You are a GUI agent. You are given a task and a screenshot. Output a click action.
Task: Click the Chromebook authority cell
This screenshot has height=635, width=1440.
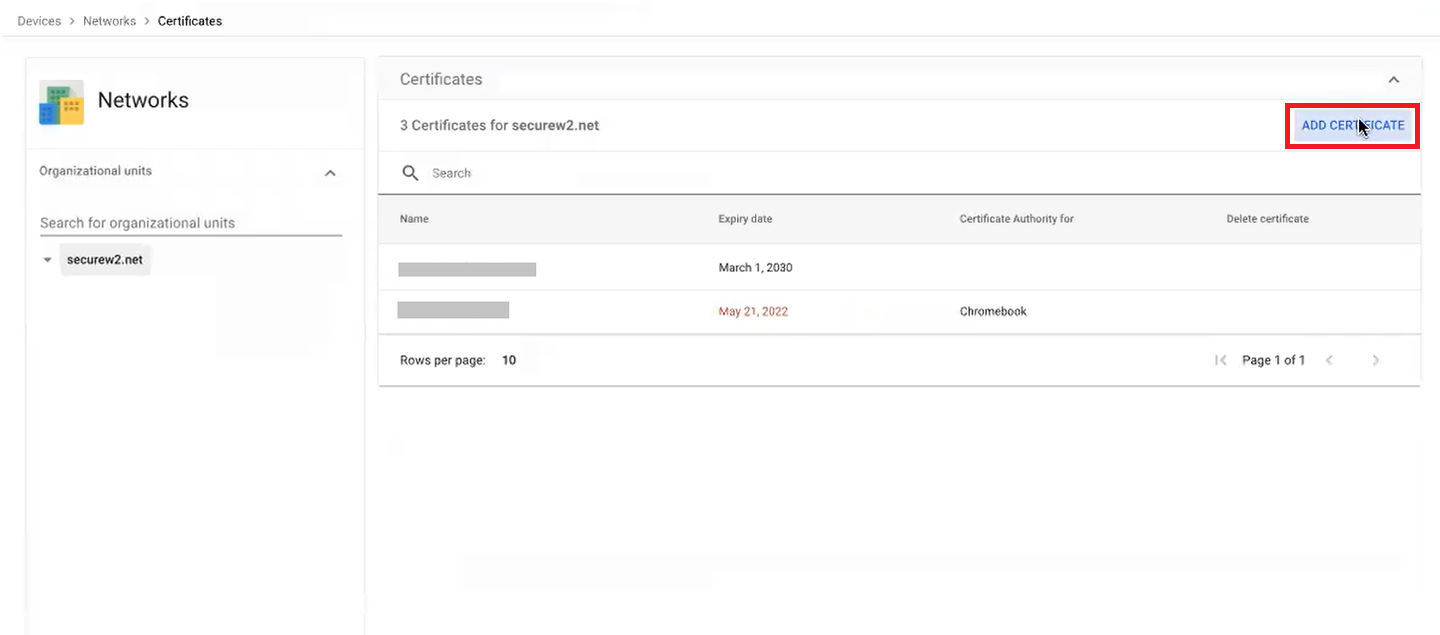click(993, 312)
